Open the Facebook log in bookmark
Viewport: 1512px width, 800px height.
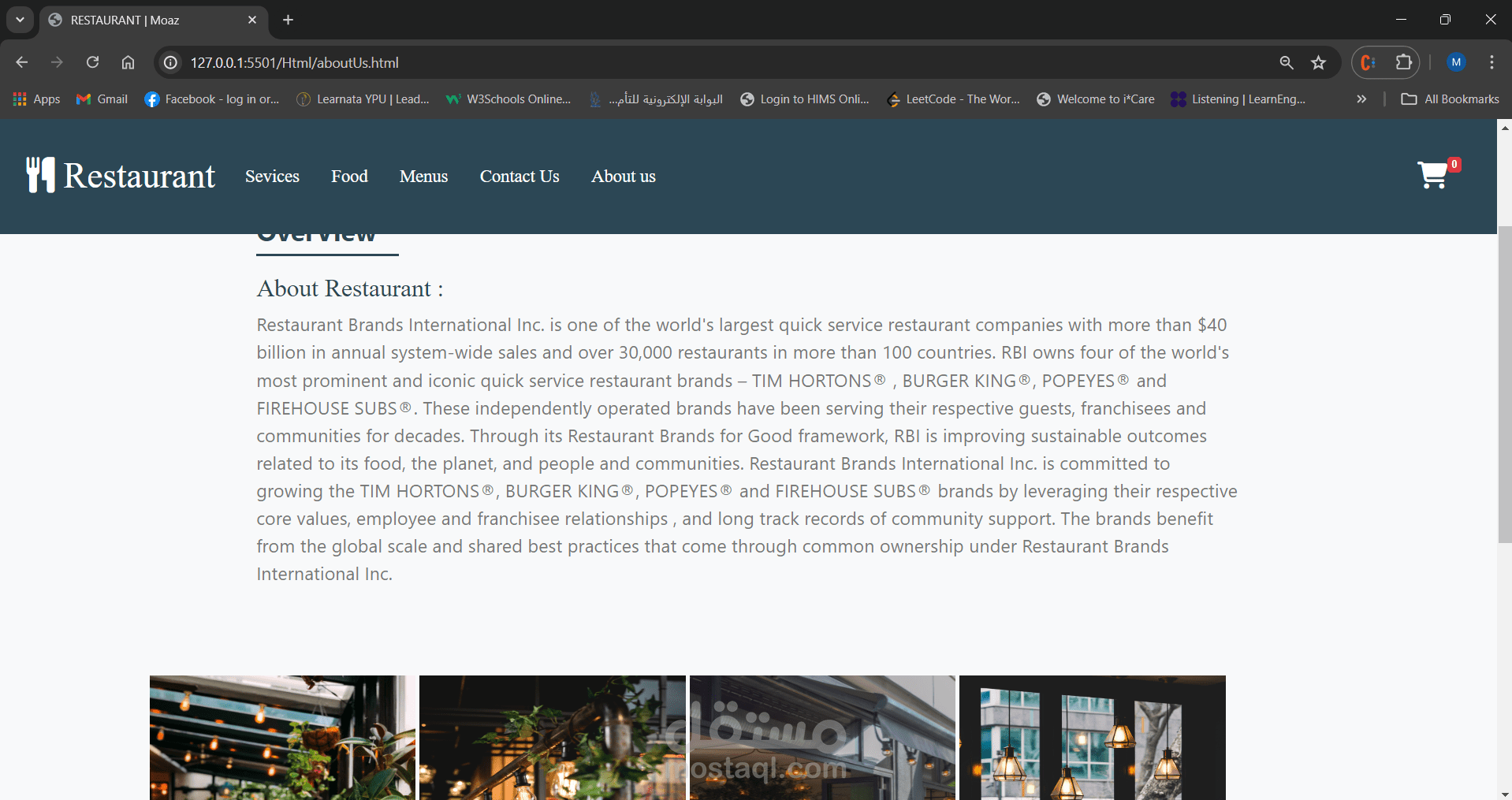pos(212,99)
